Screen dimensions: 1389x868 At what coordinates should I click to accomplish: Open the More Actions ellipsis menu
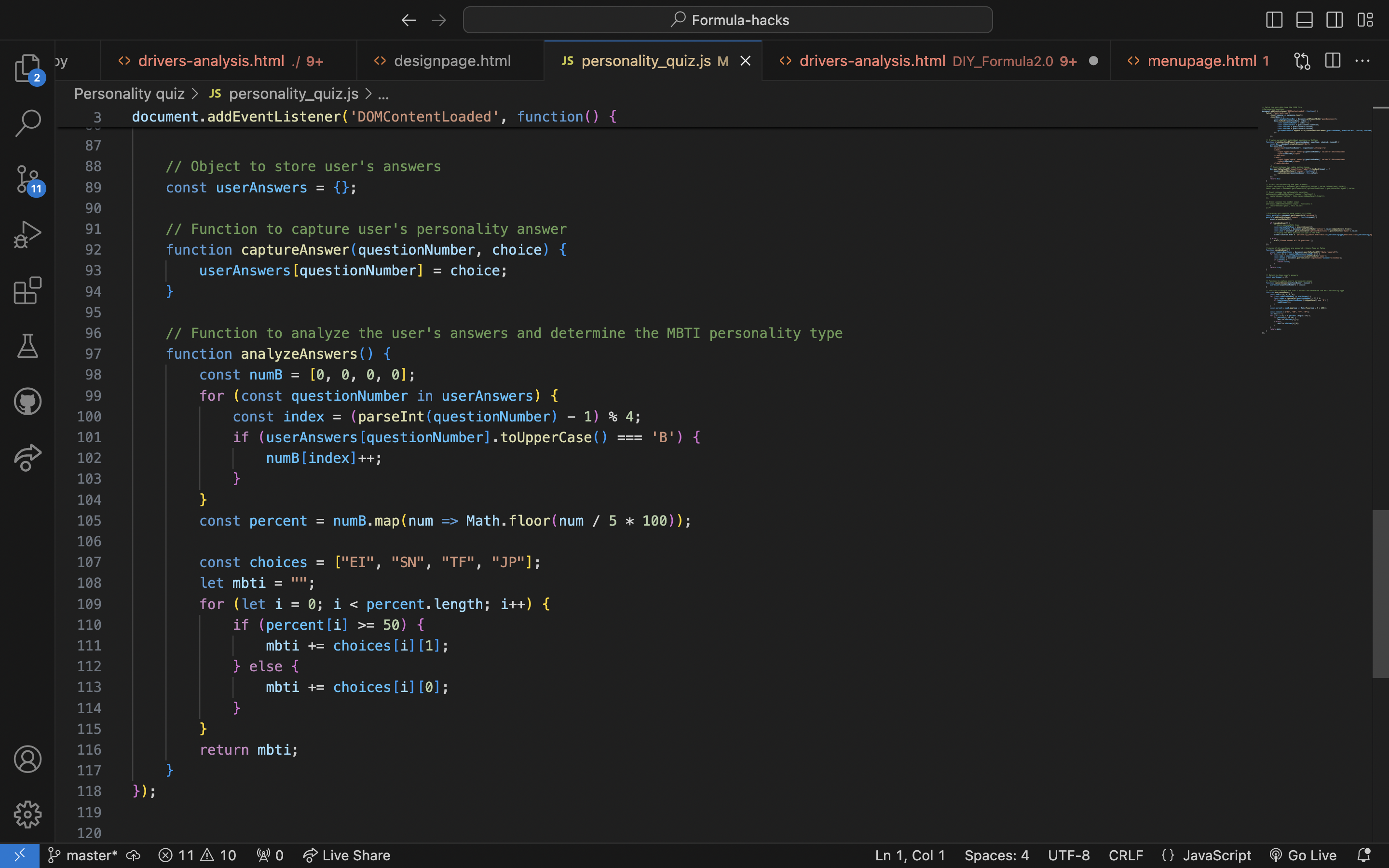click(1362, 61)
